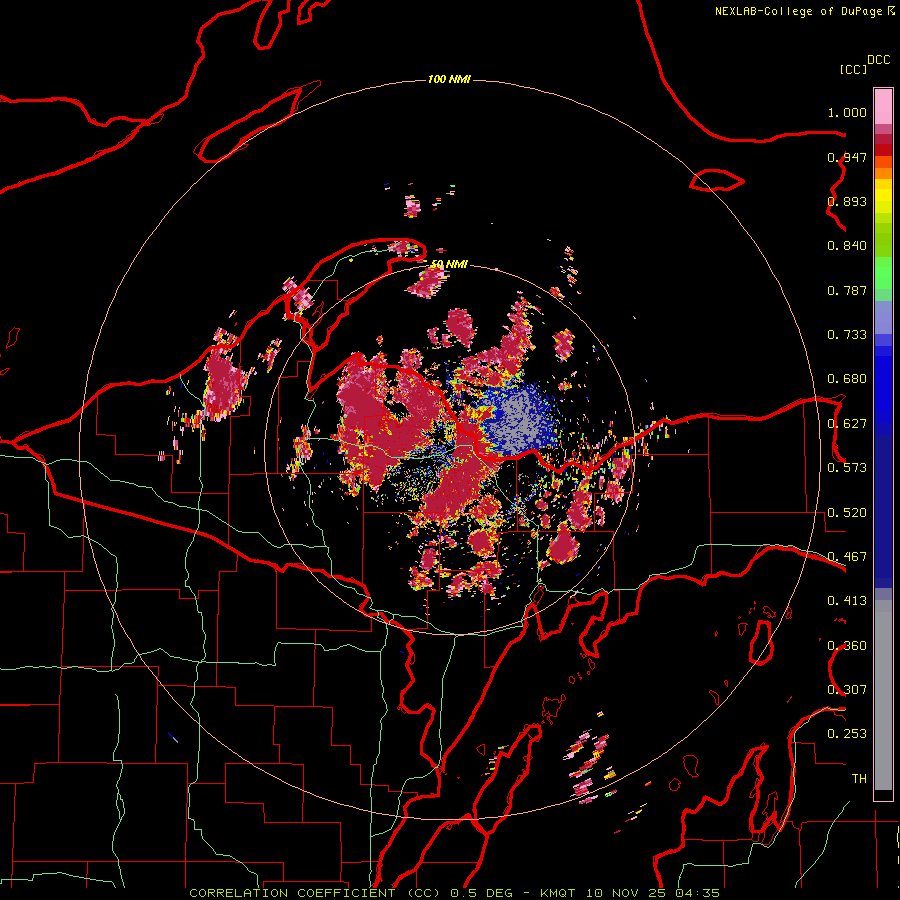Select the 0.307 scale value
This screenshot has height=900, width=900.
[x=847, y=689]
